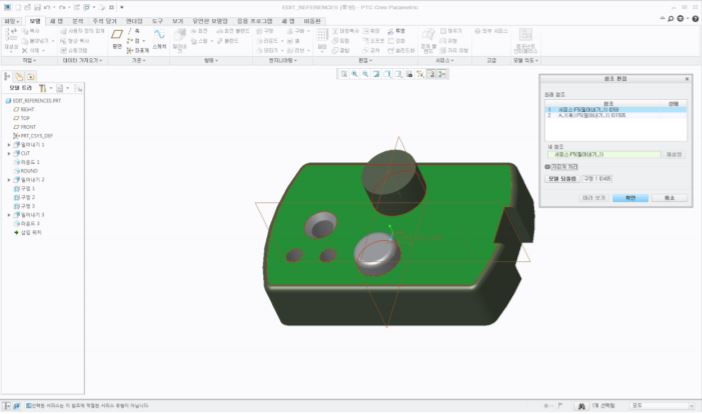Screen dimensions: 702x414
Task: Open the command search magnifier icon
Action: [x=671, y=19]
